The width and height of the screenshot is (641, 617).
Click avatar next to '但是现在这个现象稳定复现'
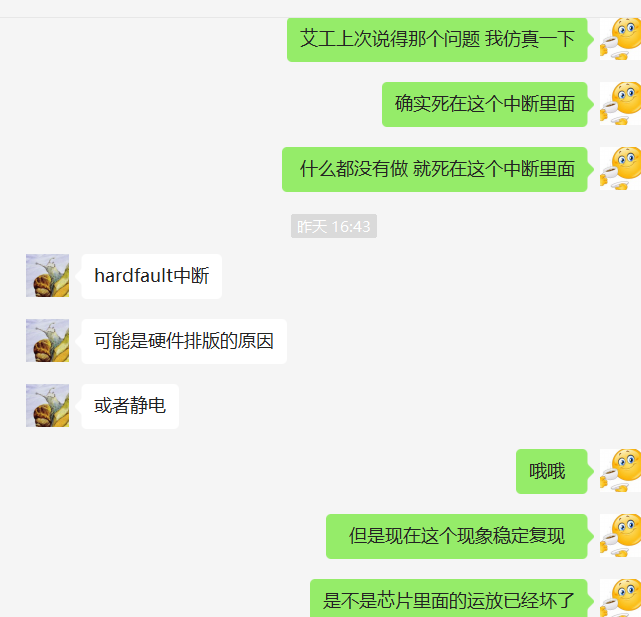(x=620, y=536)
